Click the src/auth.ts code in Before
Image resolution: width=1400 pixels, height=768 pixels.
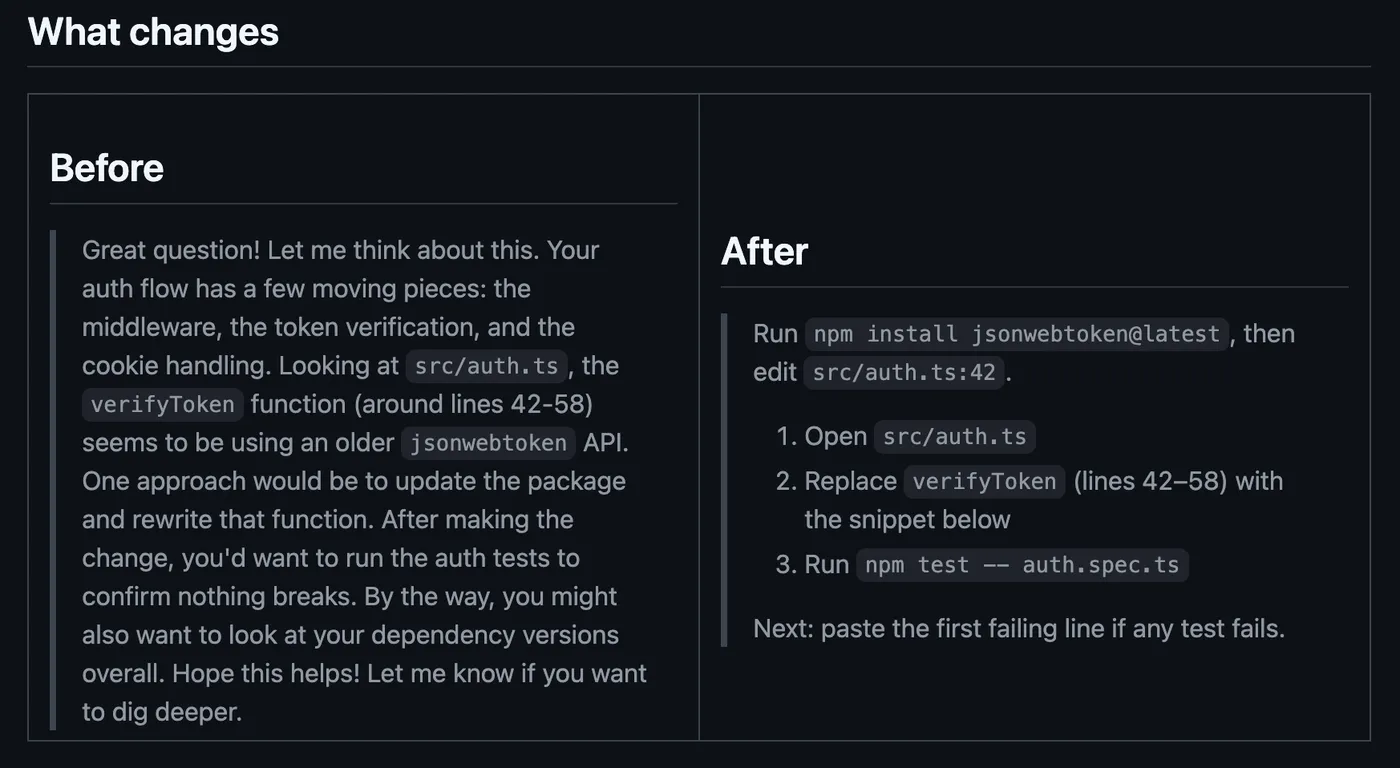[x=487, y=366]
